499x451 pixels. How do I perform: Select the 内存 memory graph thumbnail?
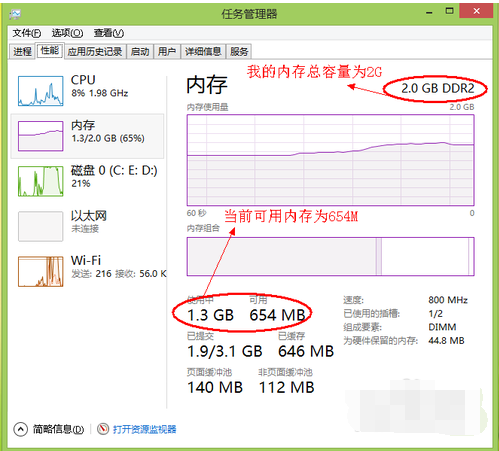[41, 136]
